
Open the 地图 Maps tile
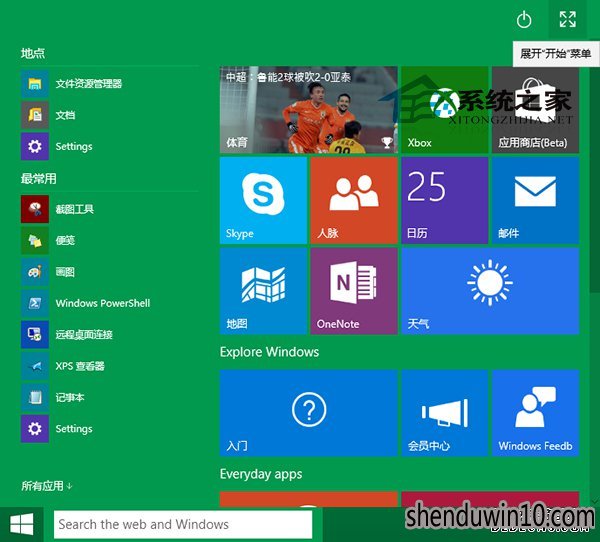pos(263,291)
